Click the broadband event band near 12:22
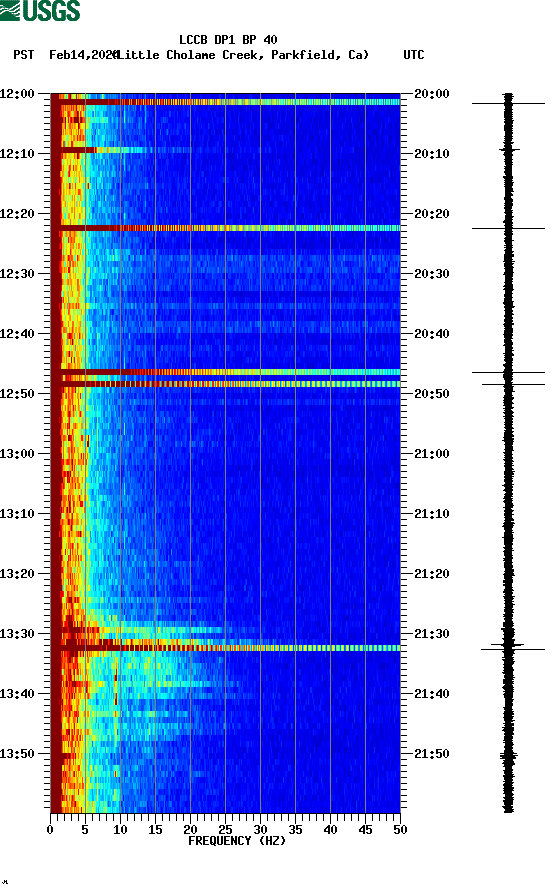Screen dimensions: 552x893 tap(226, 228)
